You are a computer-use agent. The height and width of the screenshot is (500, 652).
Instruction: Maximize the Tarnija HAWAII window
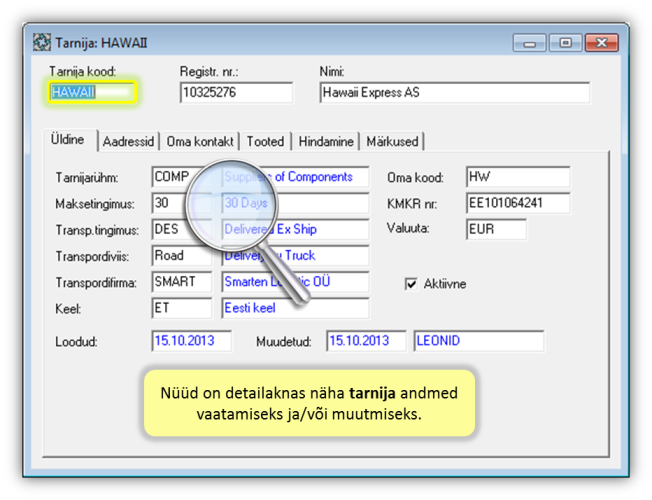(x=565, y=43)
